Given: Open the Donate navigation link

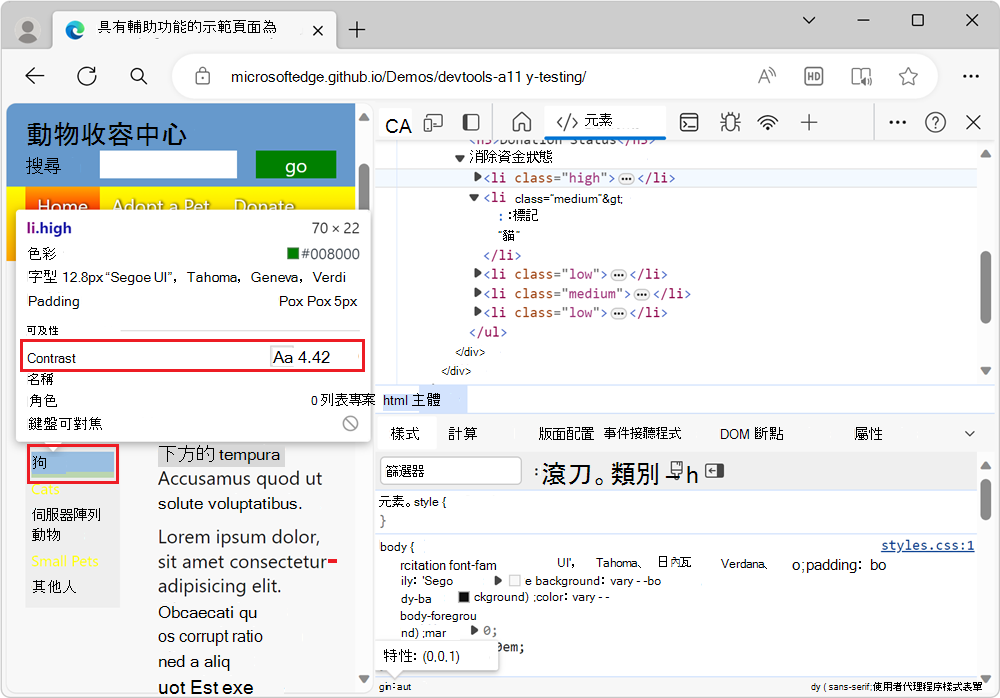Looking at the screenshot, I should tap(264, 205).
